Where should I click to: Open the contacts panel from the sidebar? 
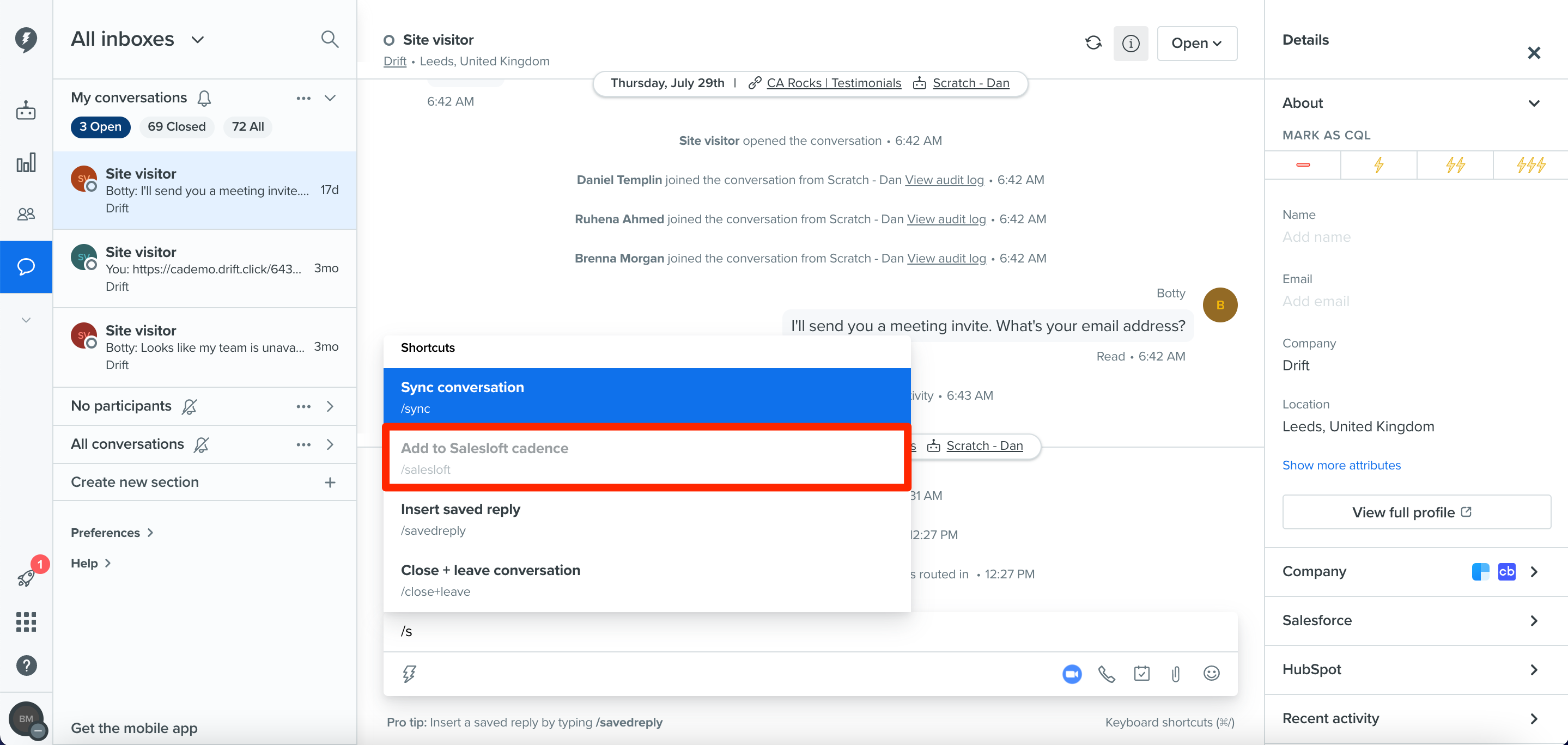pos(26,213)
